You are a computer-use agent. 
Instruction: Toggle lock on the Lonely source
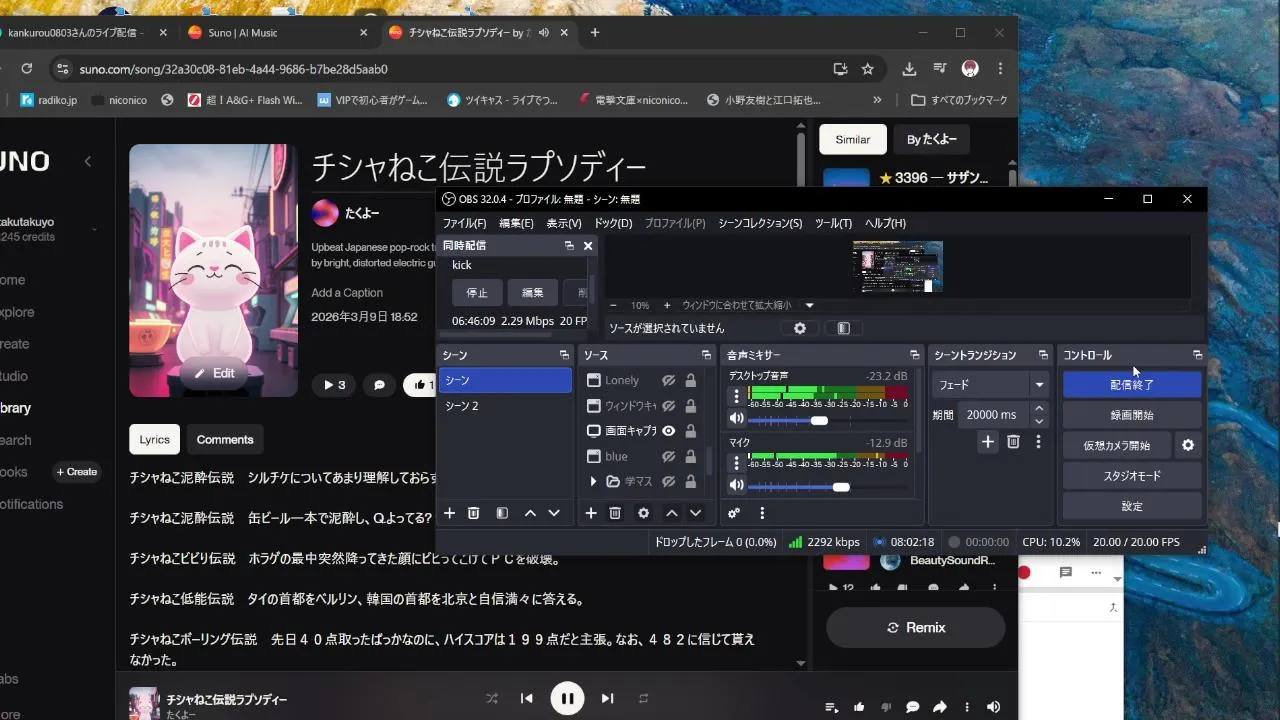690,380
